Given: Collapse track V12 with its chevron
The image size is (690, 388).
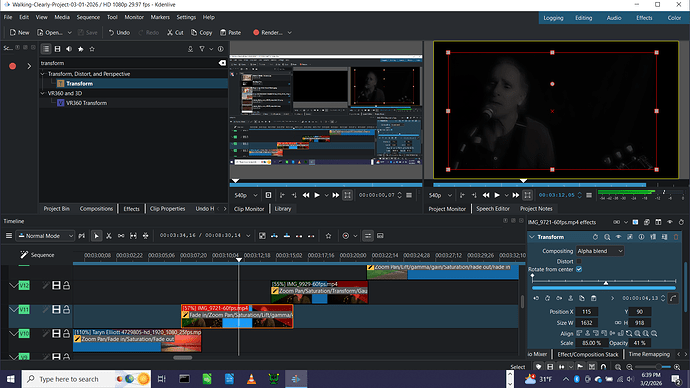Looking at the screenshot, I should point(13,286).
